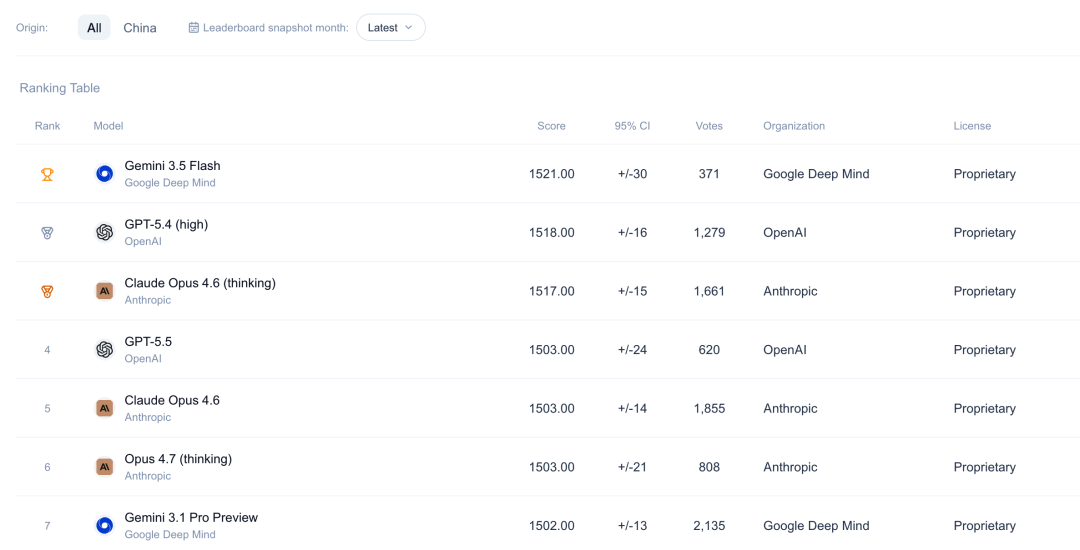Click the +/-30 confidence interval value
The width and height of the screenshot is (1080, 550).
click(x=632, y=174)
